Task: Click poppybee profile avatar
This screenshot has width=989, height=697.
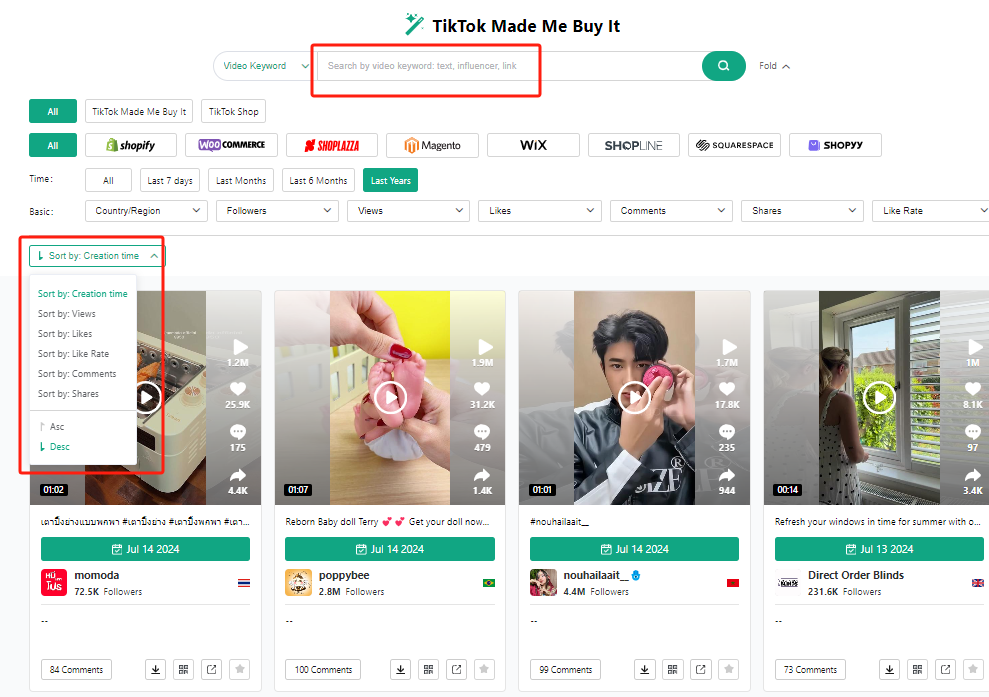Action: click(298, 582)
